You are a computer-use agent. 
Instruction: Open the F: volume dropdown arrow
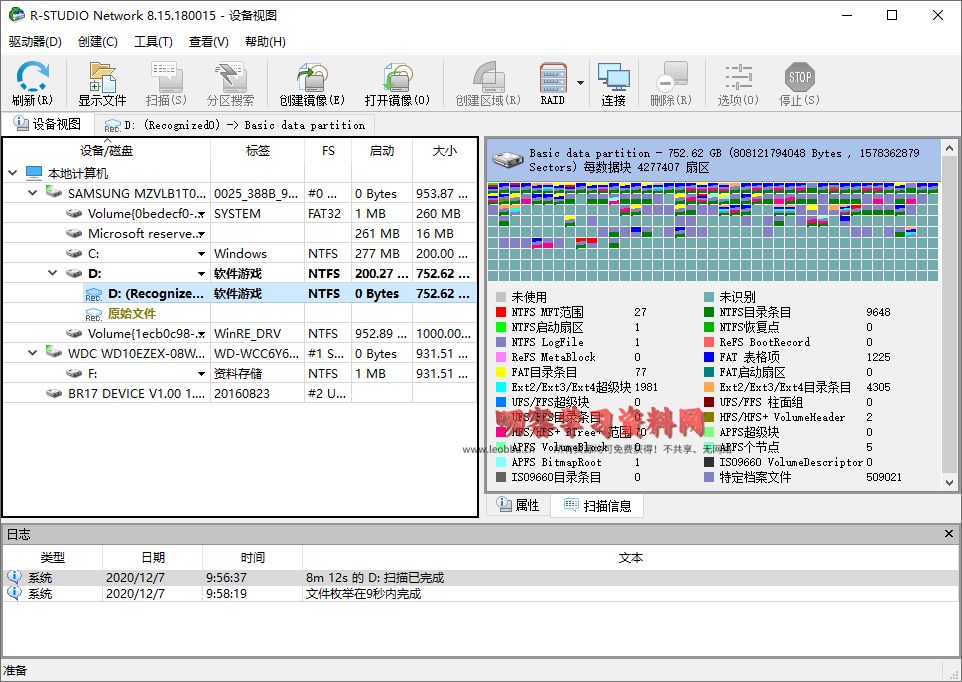pos(201,374)
